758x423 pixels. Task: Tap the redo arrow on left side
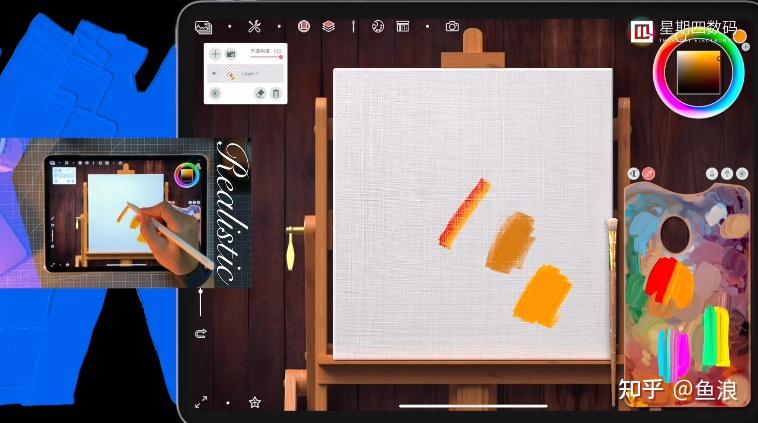201,333
